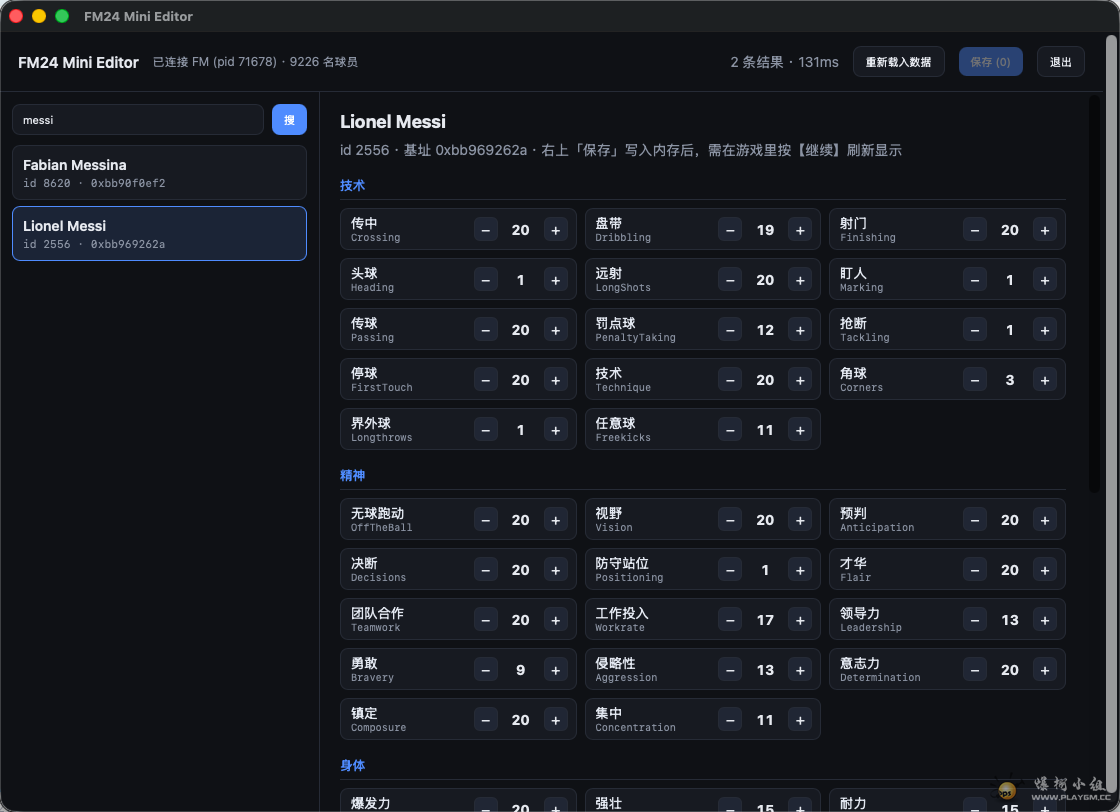Decrease the Bravery (勇敢) value
This screenshot has width=1120, height=812.
pyautogui.click(x=486, y=670)
